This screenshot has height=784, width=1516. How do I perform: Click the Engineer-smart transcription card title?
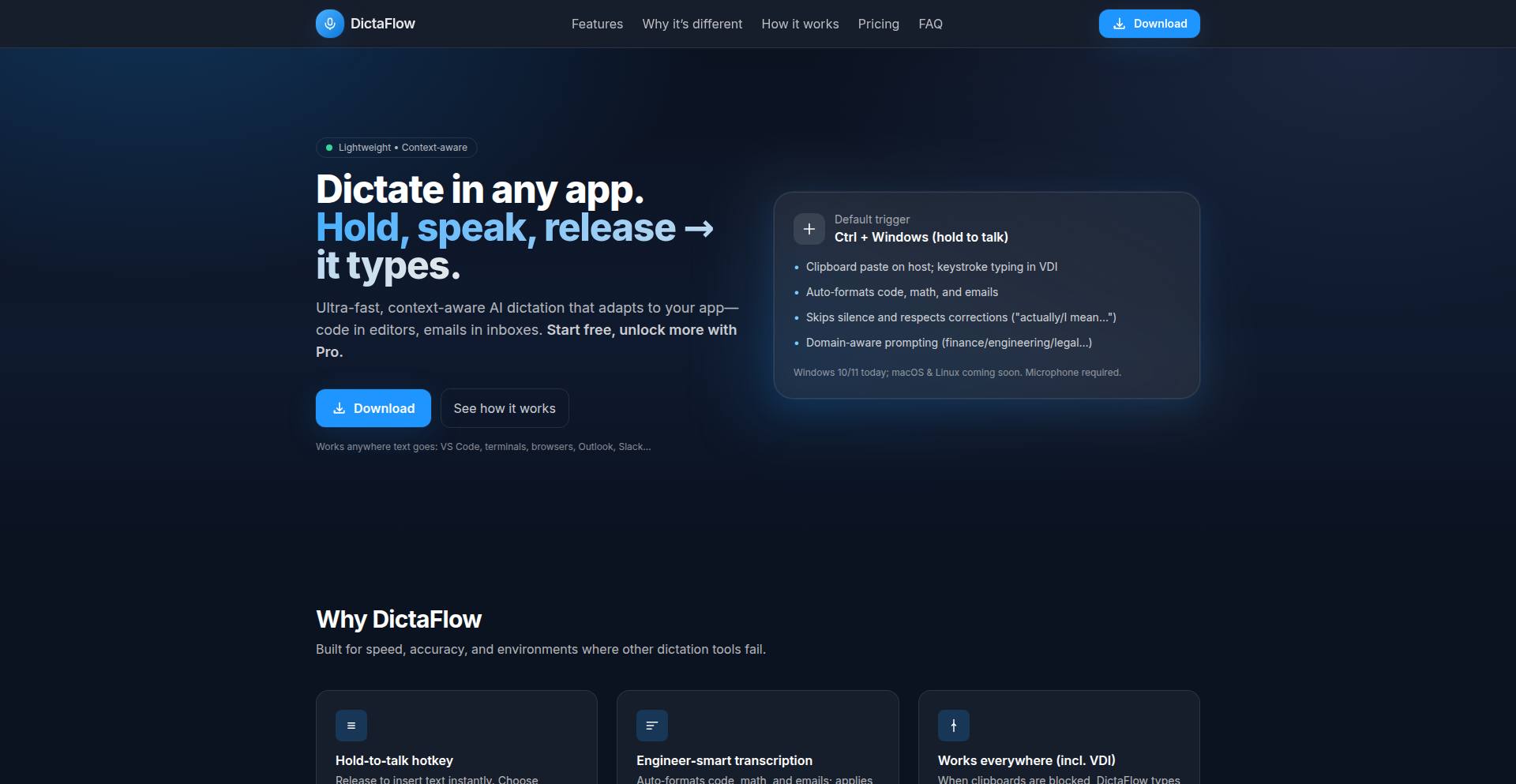tap(724, 760)
